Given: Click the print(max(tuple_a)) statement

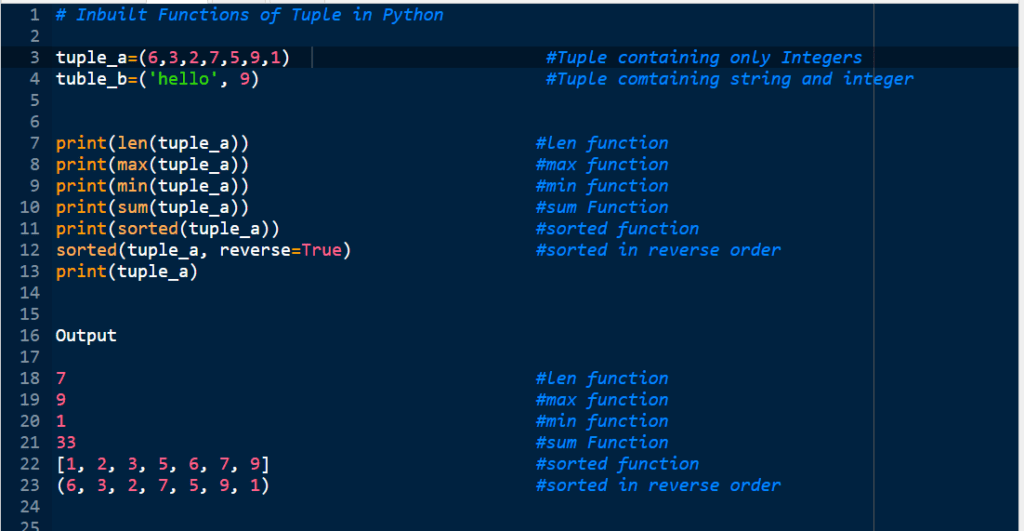Looking at the screenshot, I should [152, 165].
